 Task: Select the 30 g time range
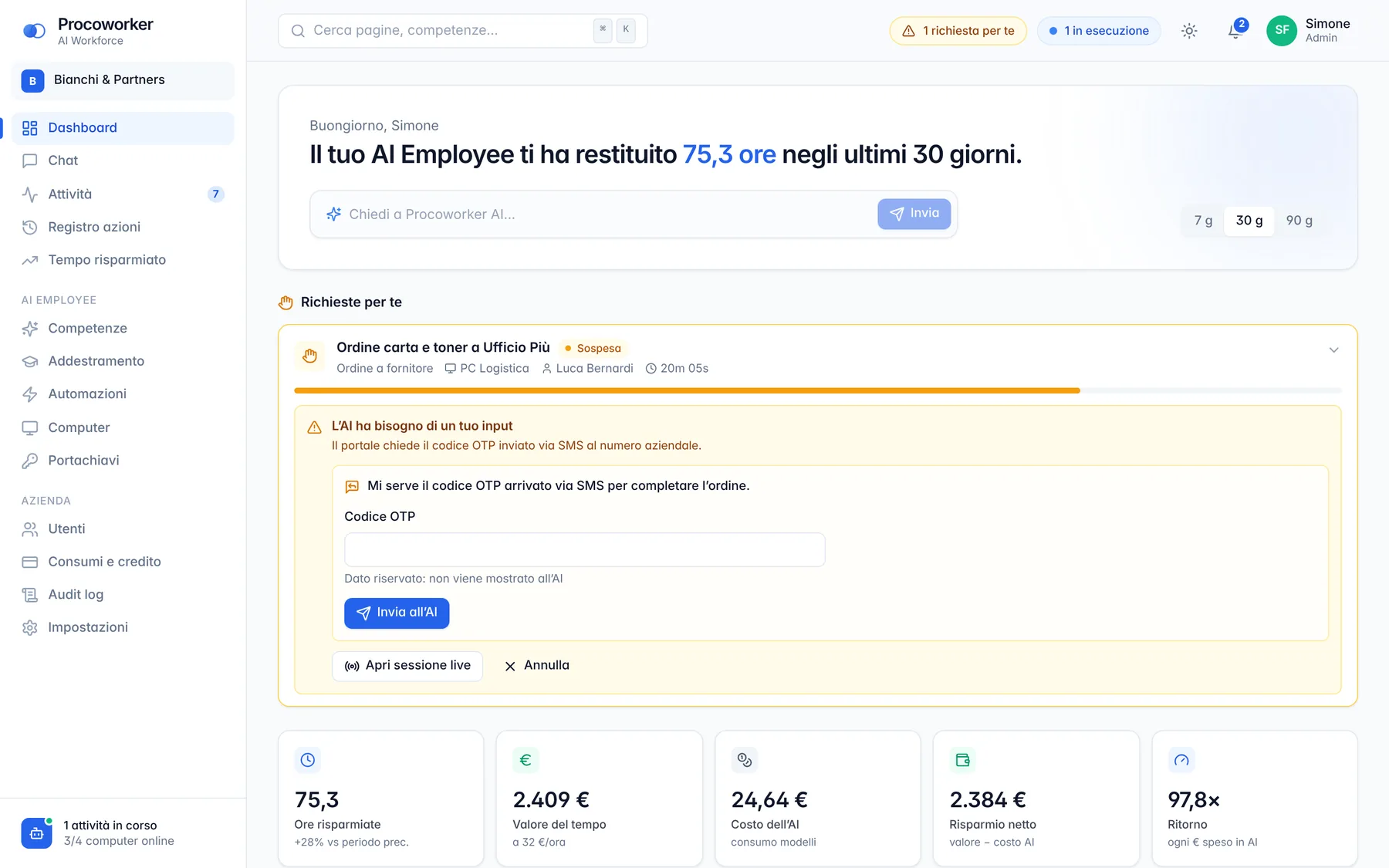(1249, 221)
